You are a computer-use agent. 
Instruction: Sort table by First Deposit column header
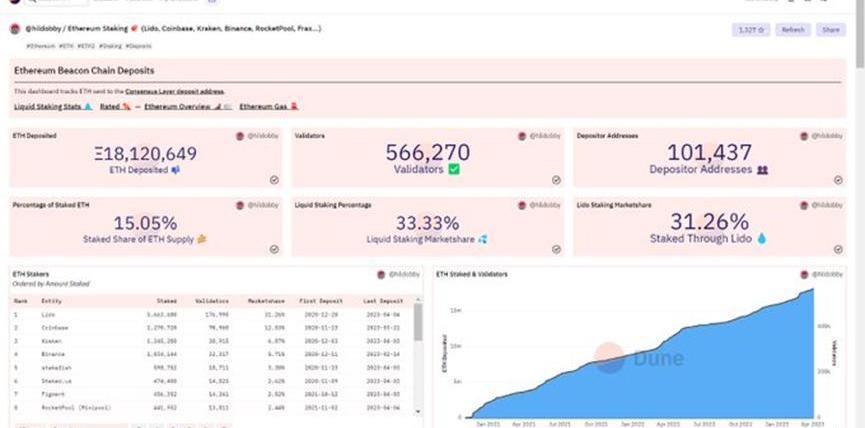tap(321, 301)
